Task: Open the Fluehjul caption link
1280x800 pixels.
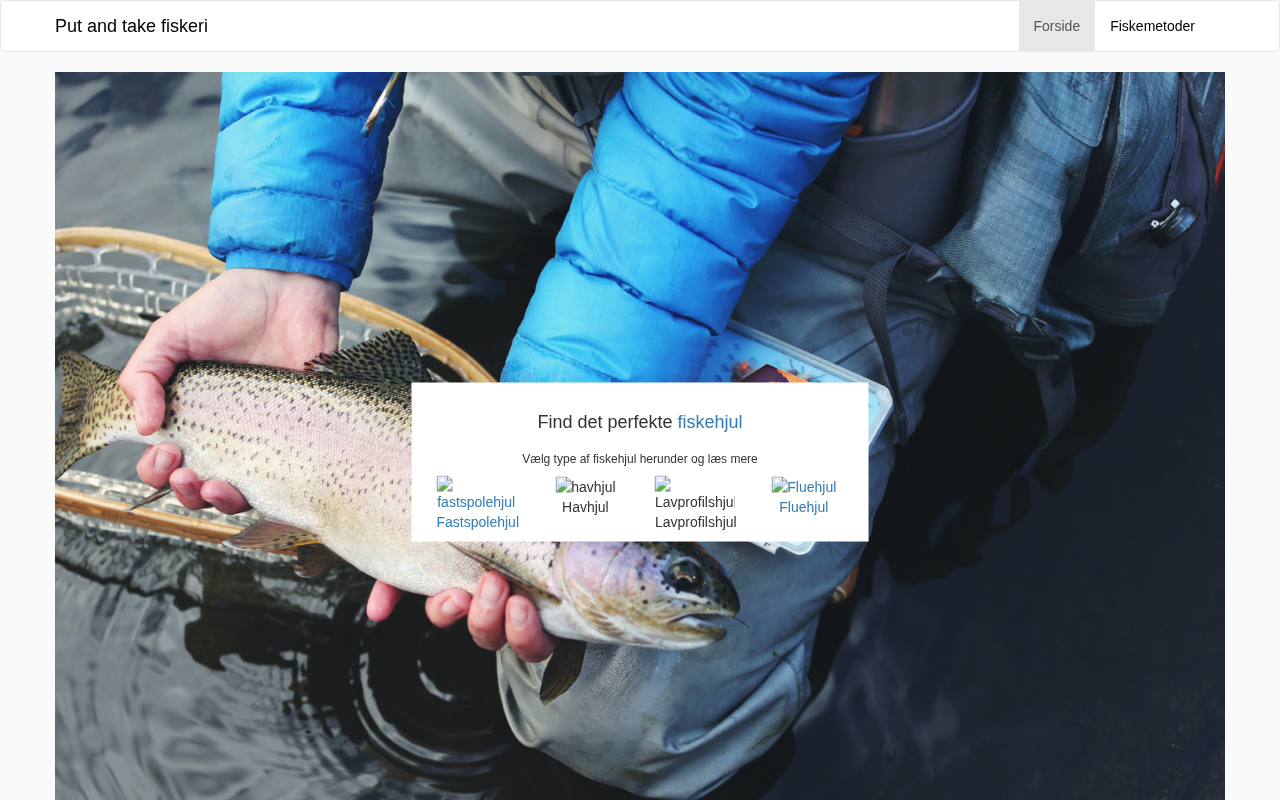Action: coord(804,507)
